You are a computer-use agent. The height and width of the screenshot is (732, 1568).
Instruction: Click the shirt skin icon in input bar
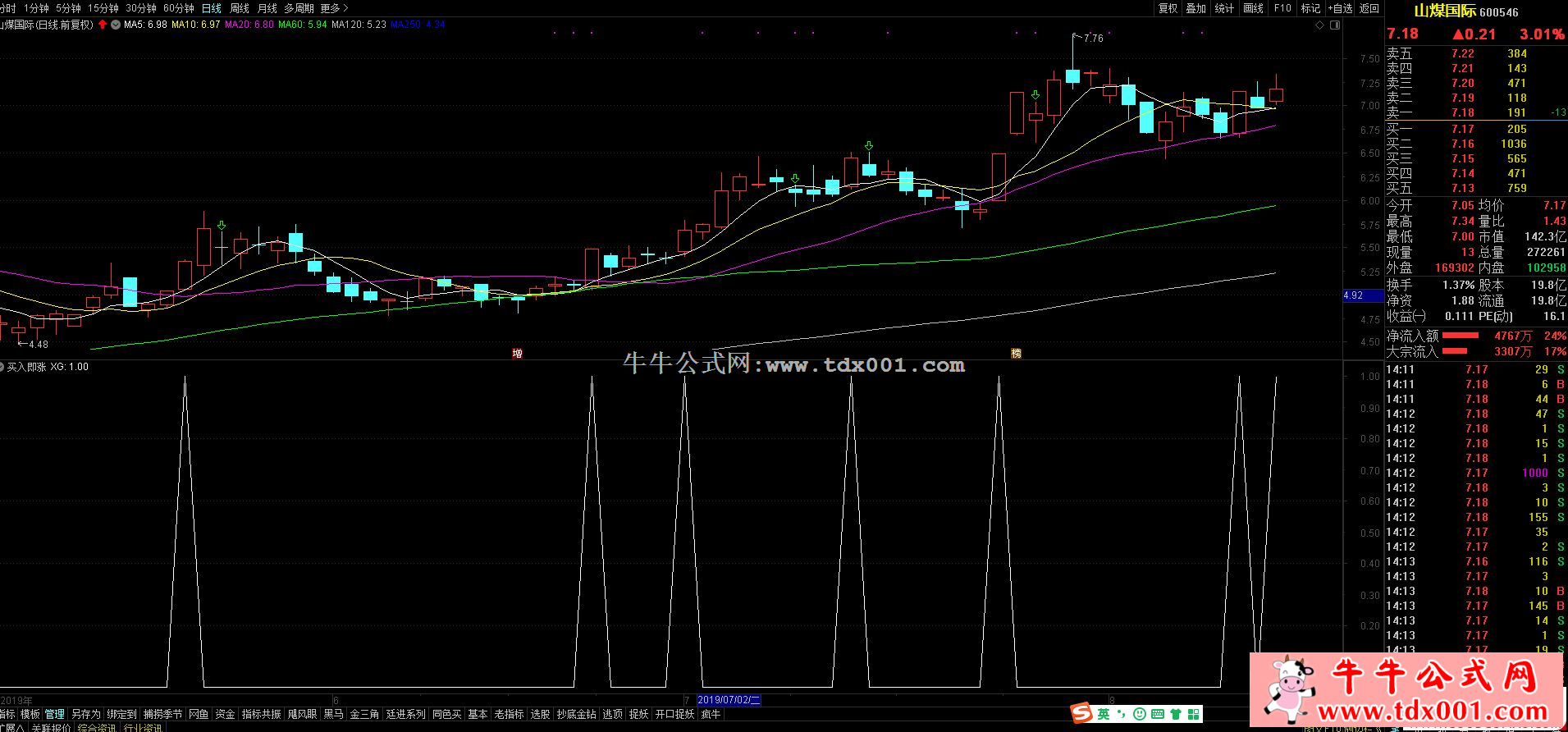click(x=1176, y=714)
